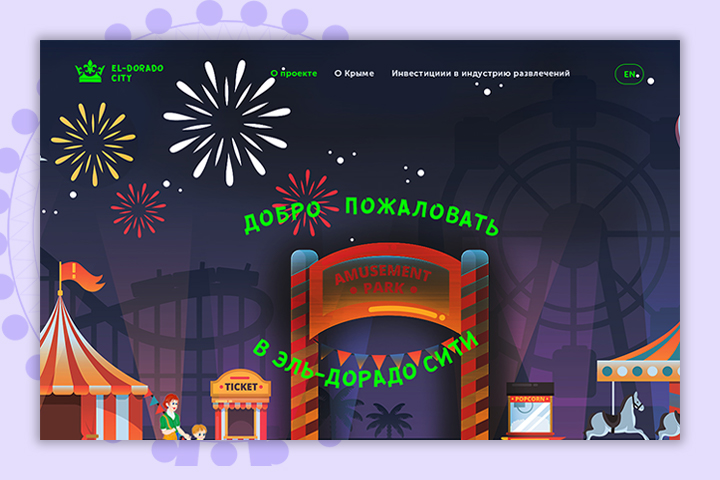
Task: Click the Popcorn machine
Action: pyautogui.click(x=531, y=411)
